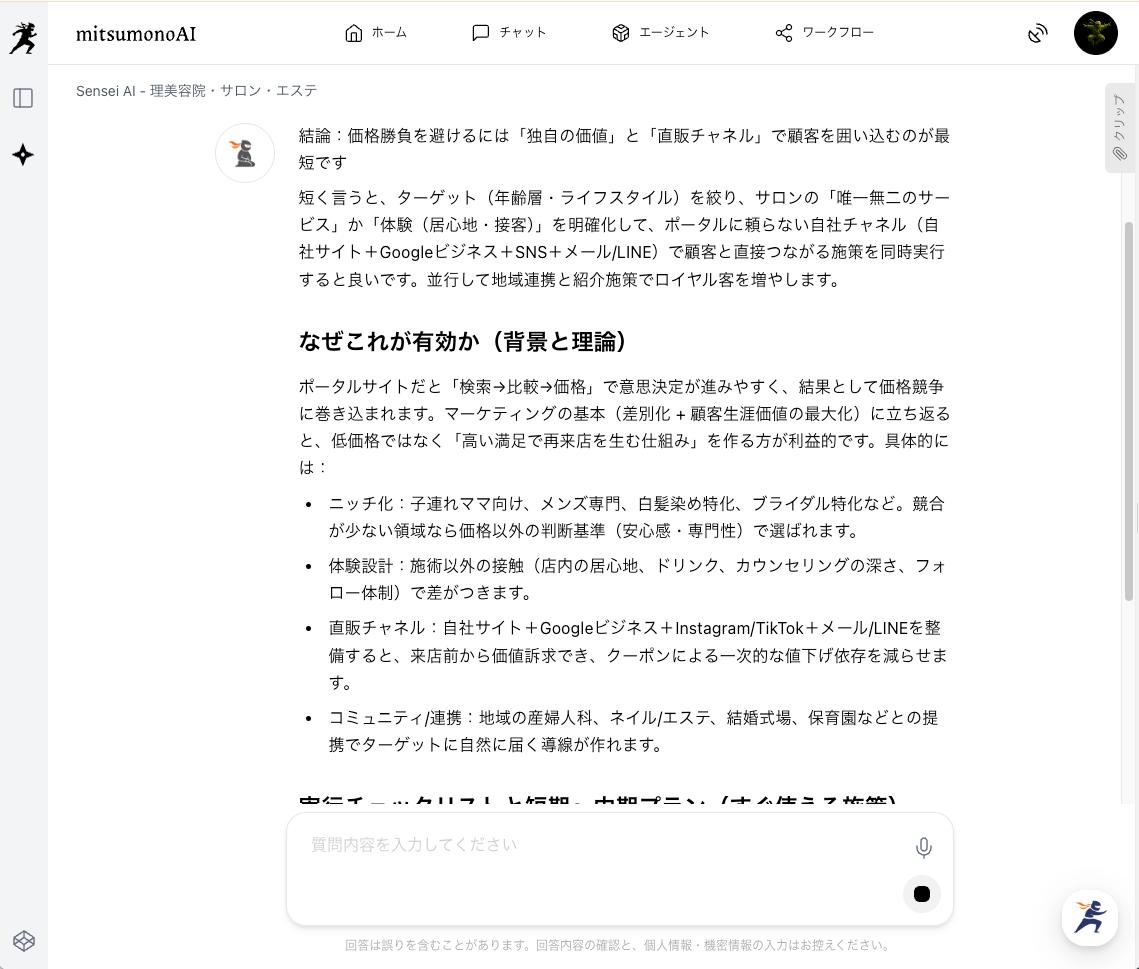
Task: Expand the クリップ side panel tab
Action: pos(1119,128)
